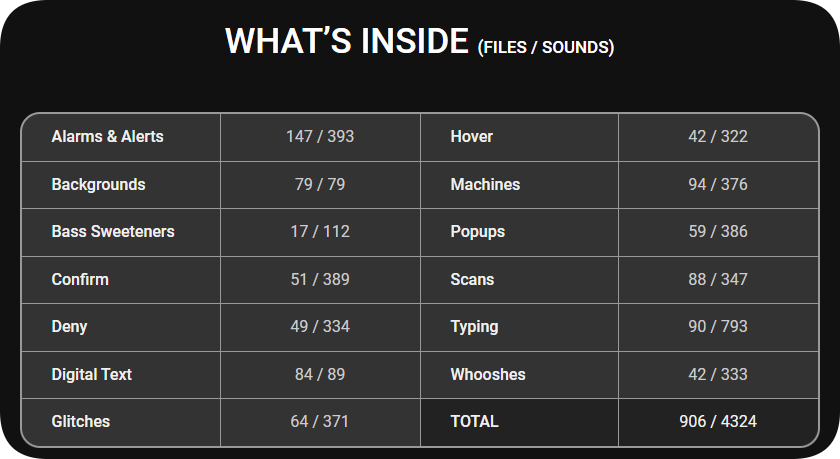
Task: Click the 17 / 112 count value
Action: tap(320, 231)
